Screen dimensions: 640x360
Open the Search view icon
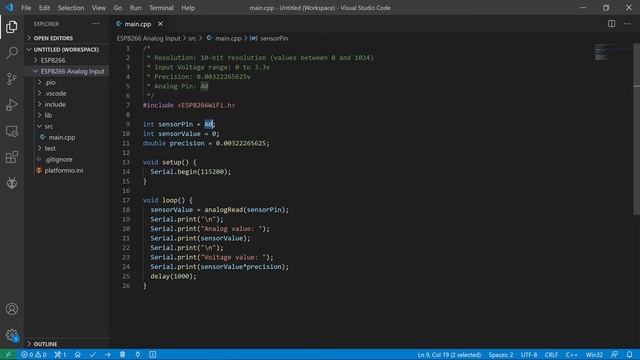[x=12, y=53]
